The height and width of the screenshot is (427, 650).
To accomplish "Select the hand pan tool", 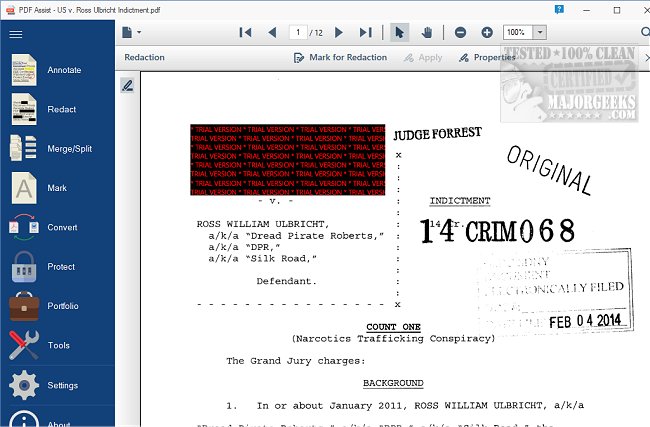I will 427,32.
